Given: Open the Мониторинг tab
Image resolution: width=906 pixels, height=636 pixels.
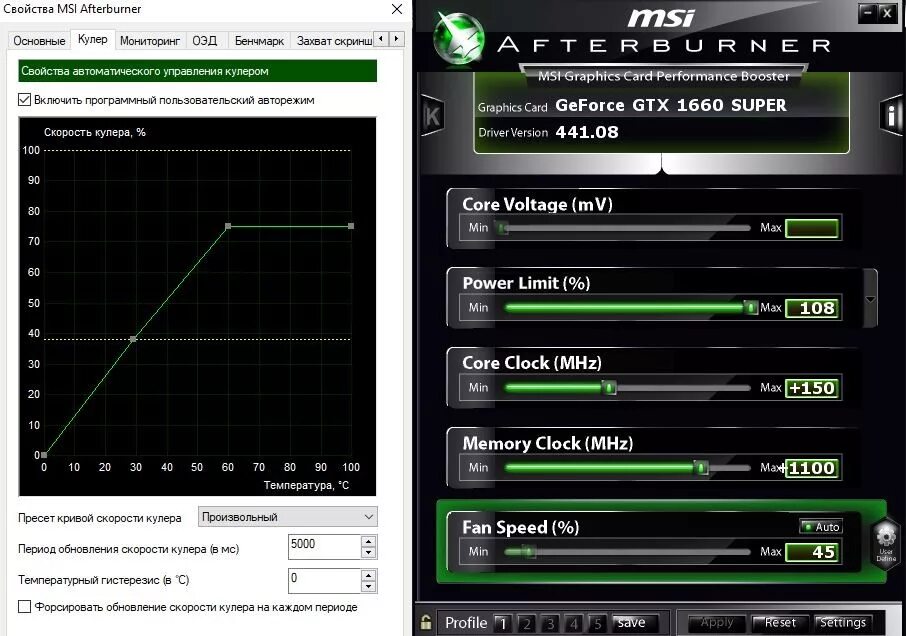Looking at the screenshot, I should [150, 41].
